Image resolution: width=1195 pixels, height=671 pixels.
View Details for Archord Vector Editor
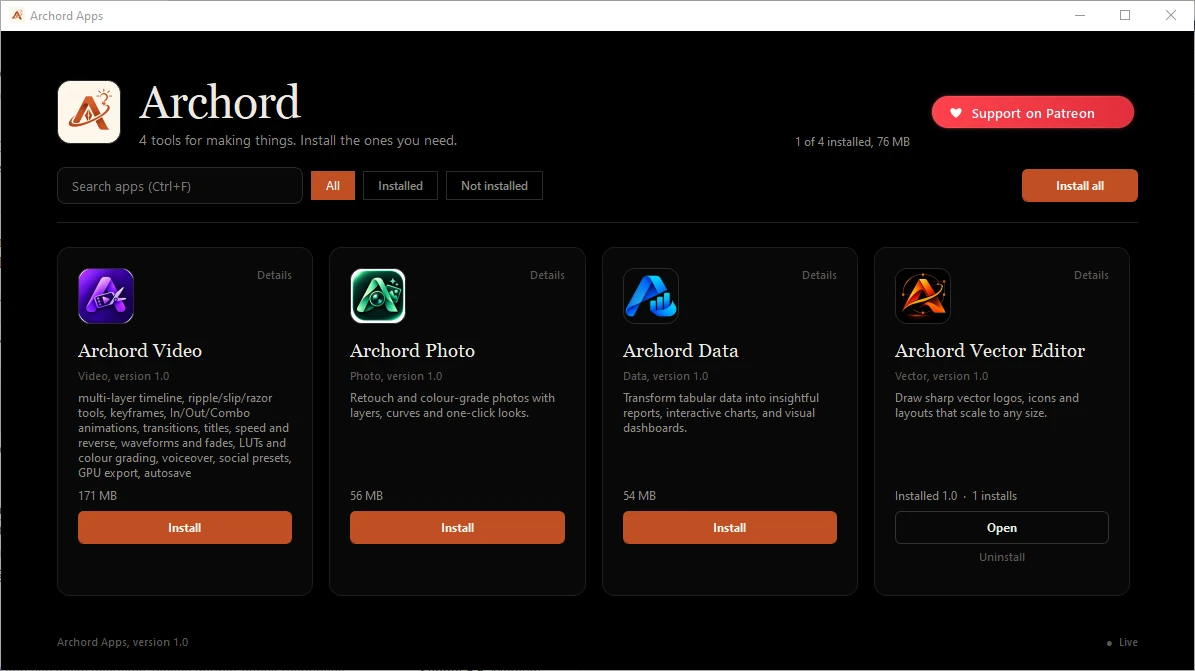(x=1091, y=275)
